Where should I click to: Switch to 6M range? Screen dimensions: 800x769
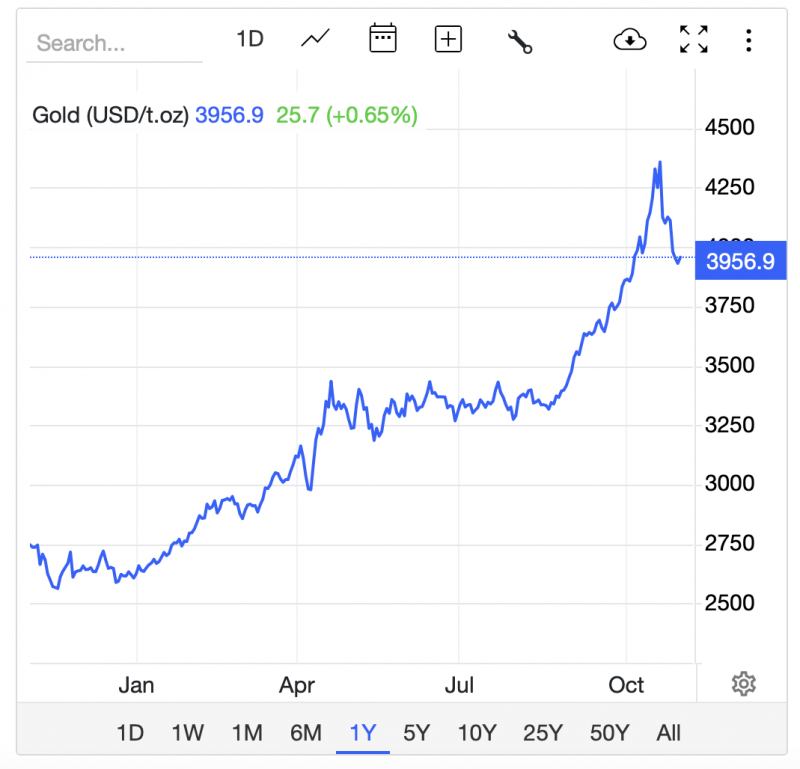point(306,733)
